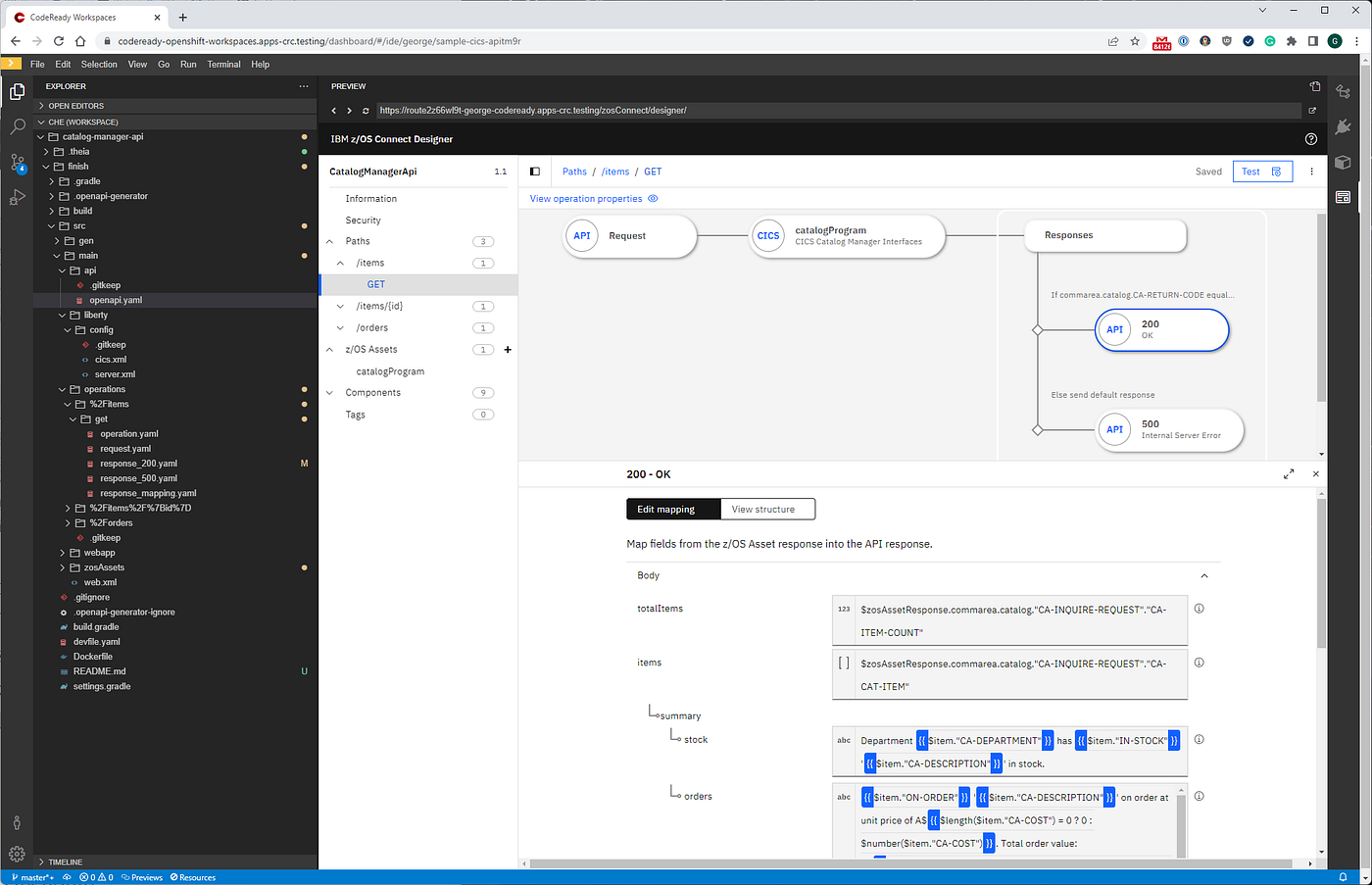Screen dimensions: 1372x885
Task: Switch to the View structure tab
Action: point(767,509)
